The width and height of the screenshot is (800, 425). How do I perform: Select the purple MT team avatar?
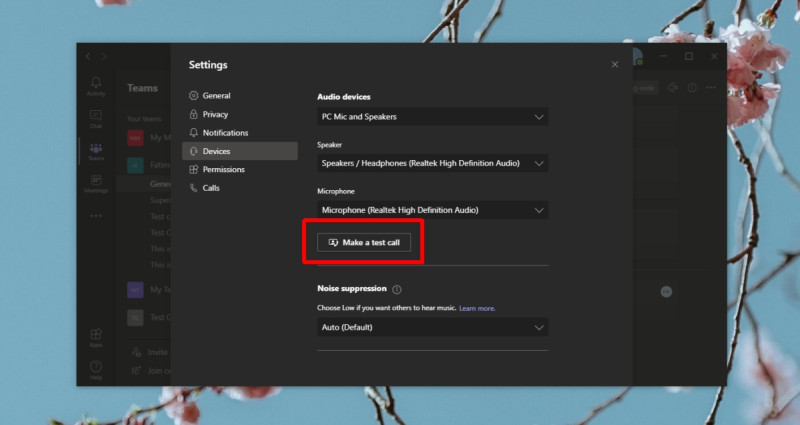135,290
